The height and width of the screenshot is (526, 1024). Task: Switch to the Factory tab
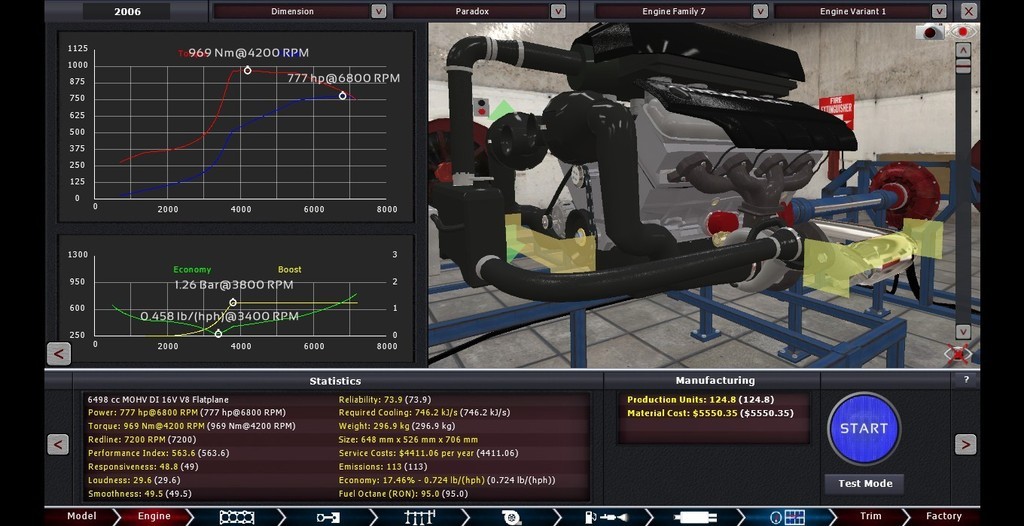click(943, 516)
